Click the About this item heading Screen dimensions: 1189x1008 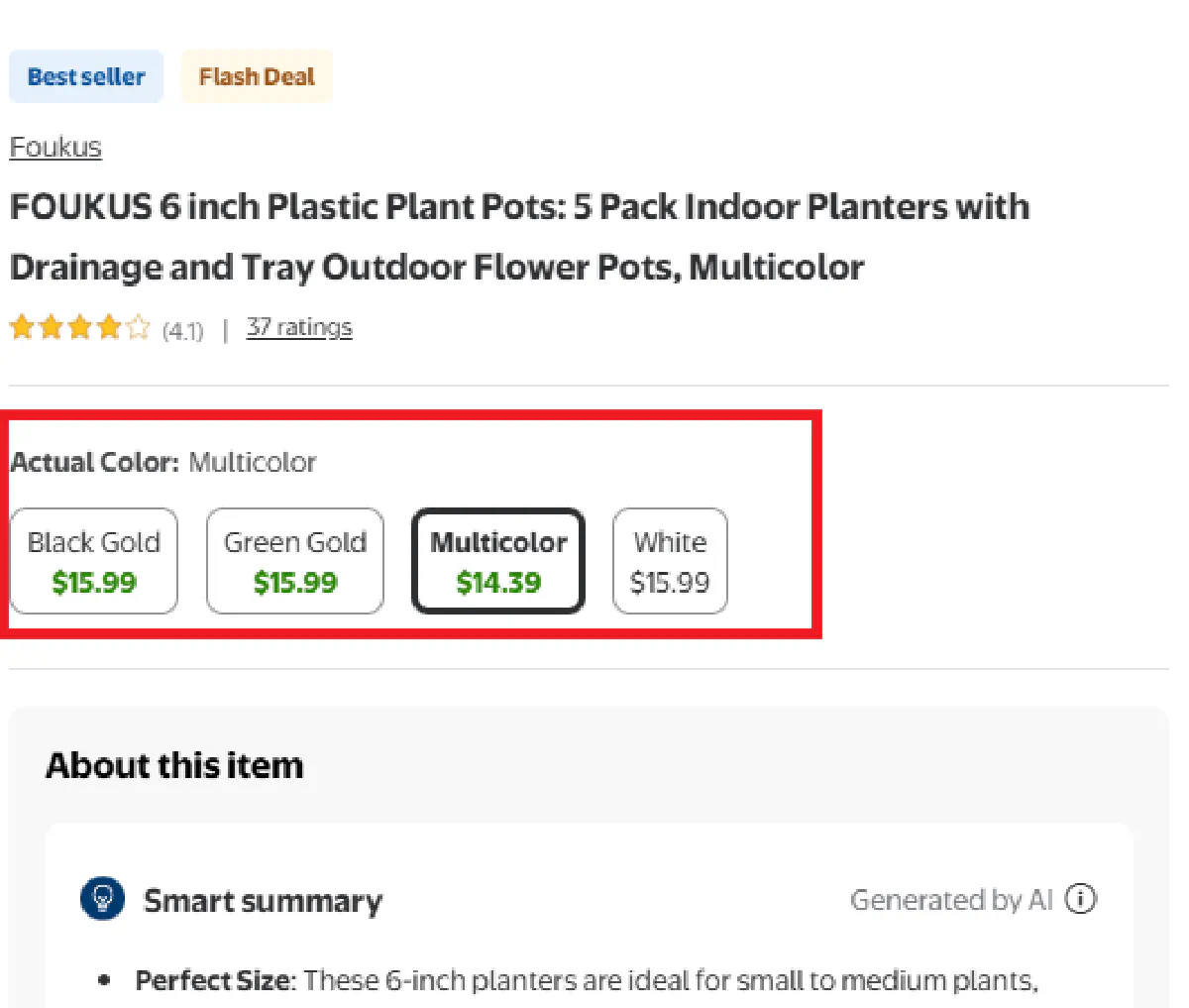(x=174, y=764)
